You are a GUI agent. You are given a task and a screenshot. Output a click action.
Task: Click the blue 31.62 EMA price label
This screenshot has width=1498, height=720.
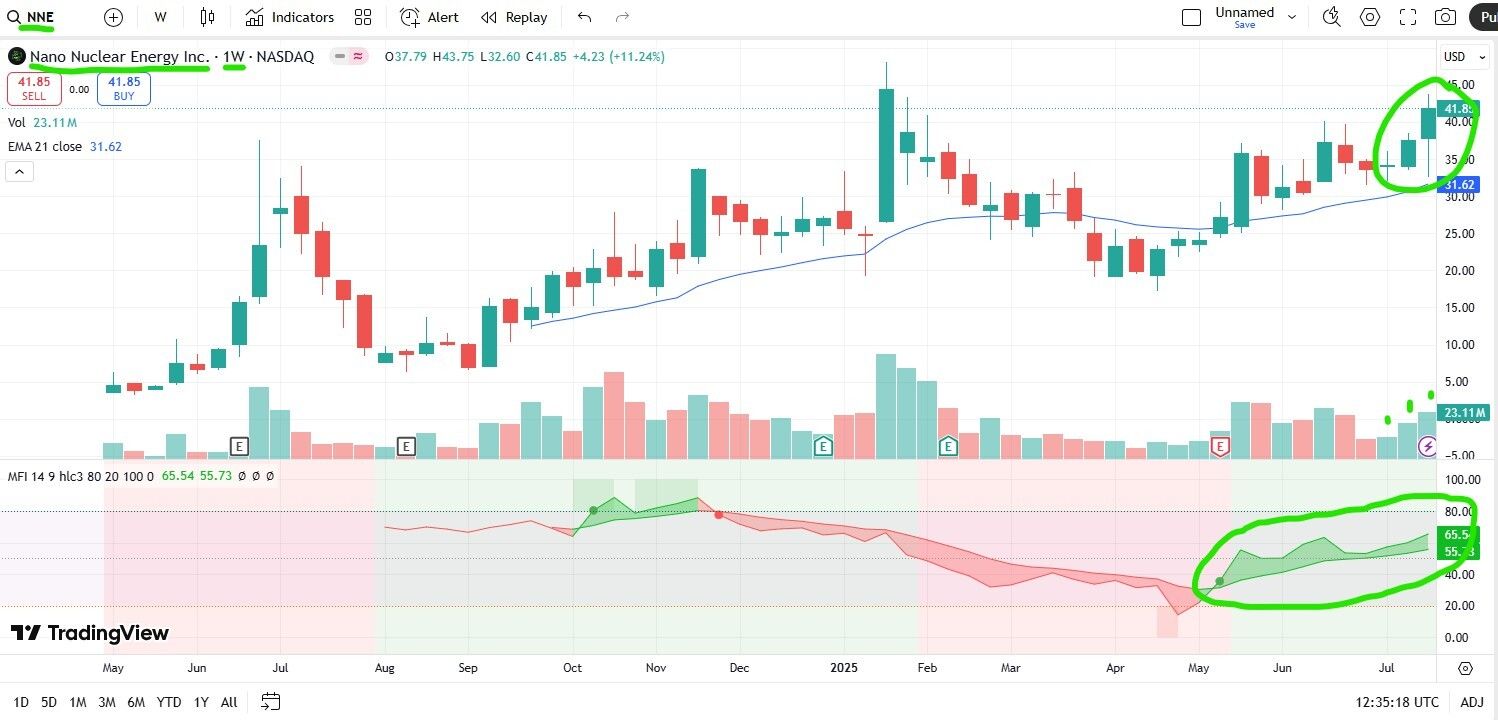(x=1459, y=185)
